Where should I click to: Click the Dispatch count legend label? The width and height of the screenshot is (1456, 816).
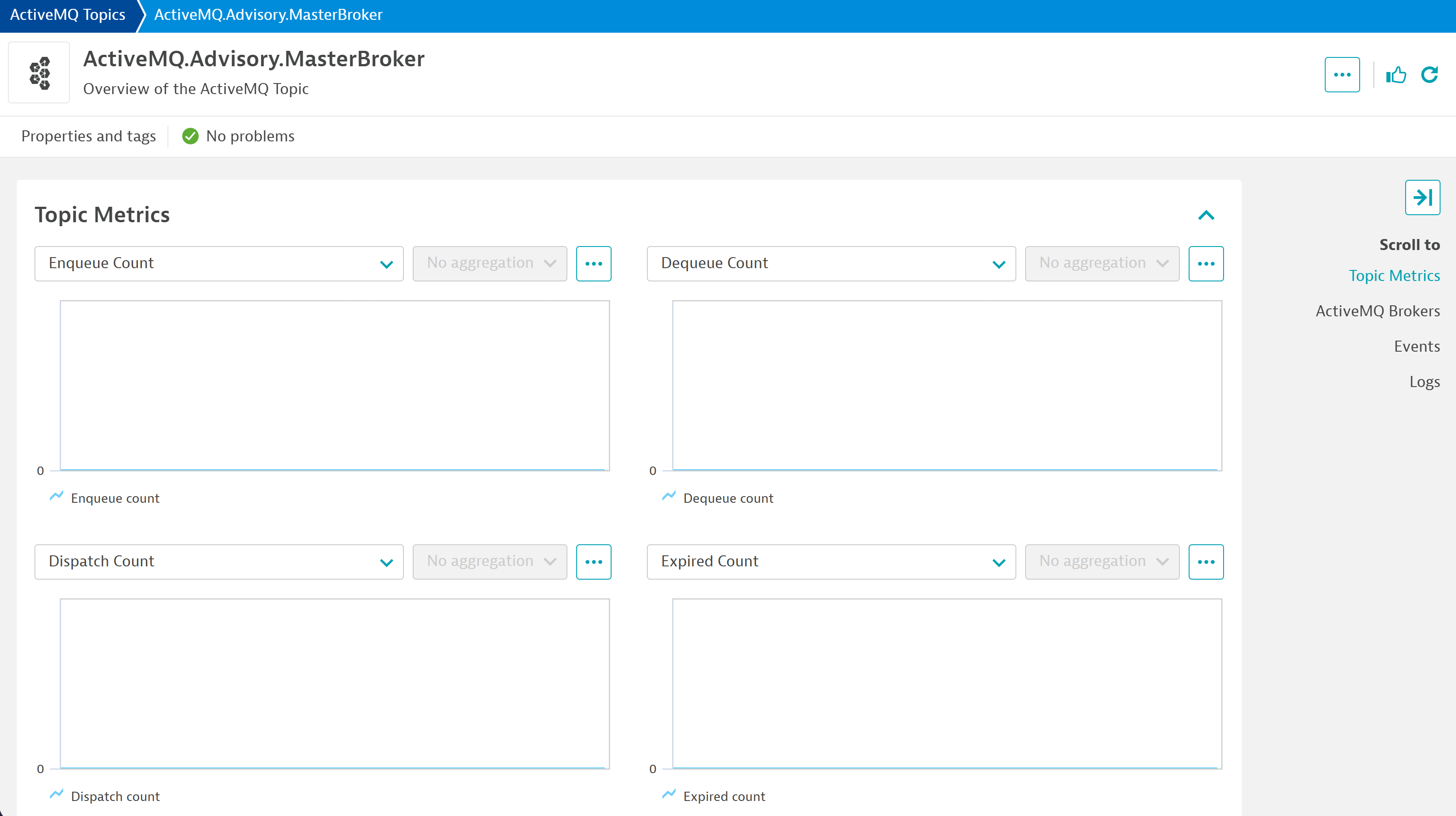point(115,797)
